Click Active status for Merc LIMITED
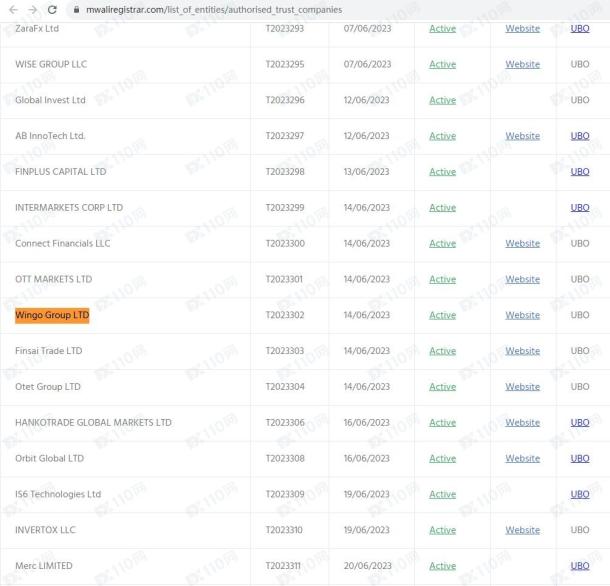This screenshot has height=586, width=610. 442,566
